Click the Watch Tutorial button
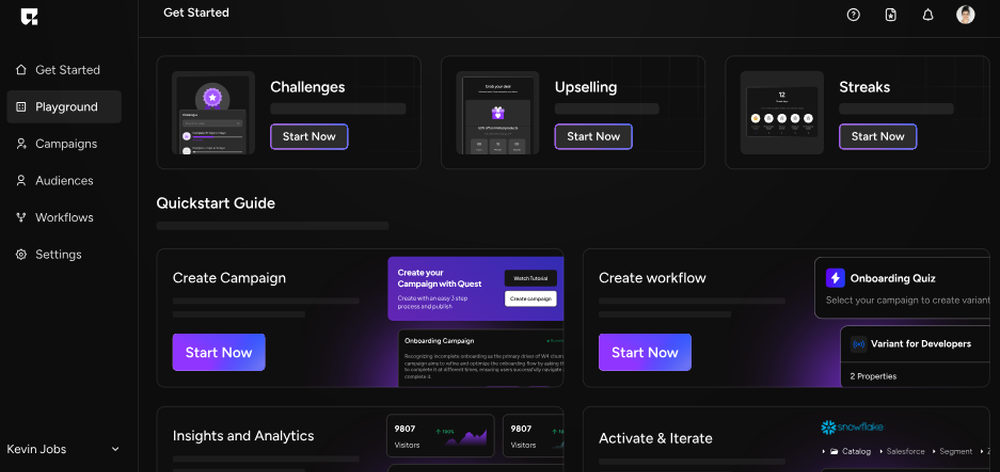The width and height of the screenshot is (1000, 472). [x=531, y=278]
